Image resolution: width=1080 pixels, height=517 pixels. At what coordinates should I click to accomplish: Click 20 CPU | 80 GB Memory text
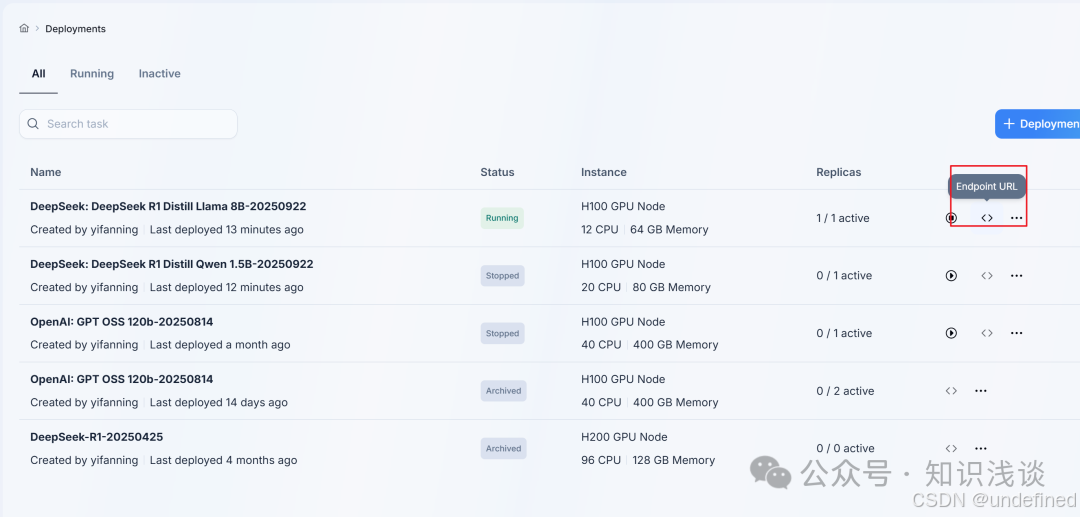click(x=646, y=287)
